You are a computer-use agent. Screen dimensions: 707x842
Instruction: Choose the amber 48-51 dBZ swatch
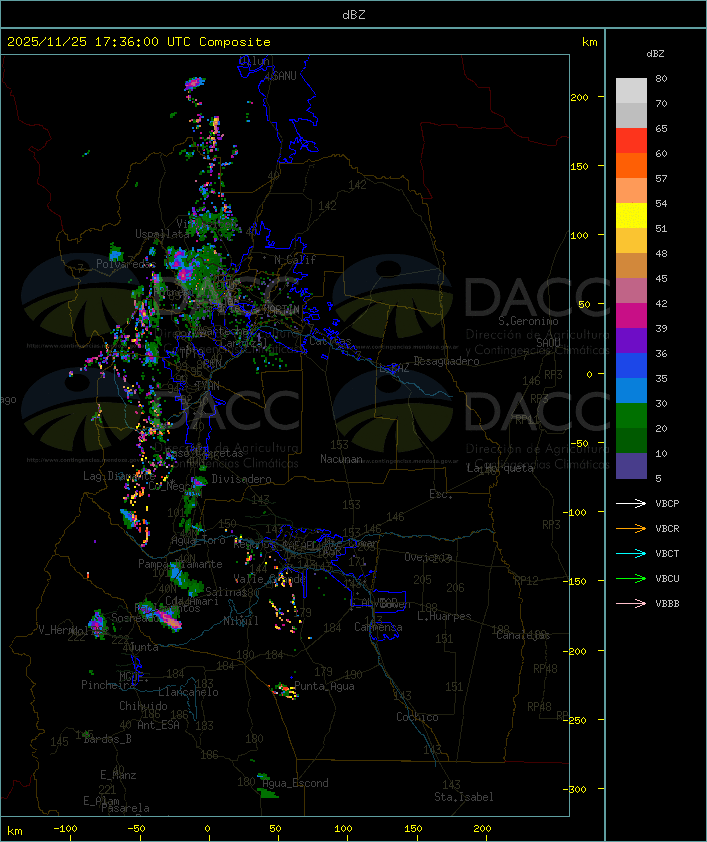(631, 241)
